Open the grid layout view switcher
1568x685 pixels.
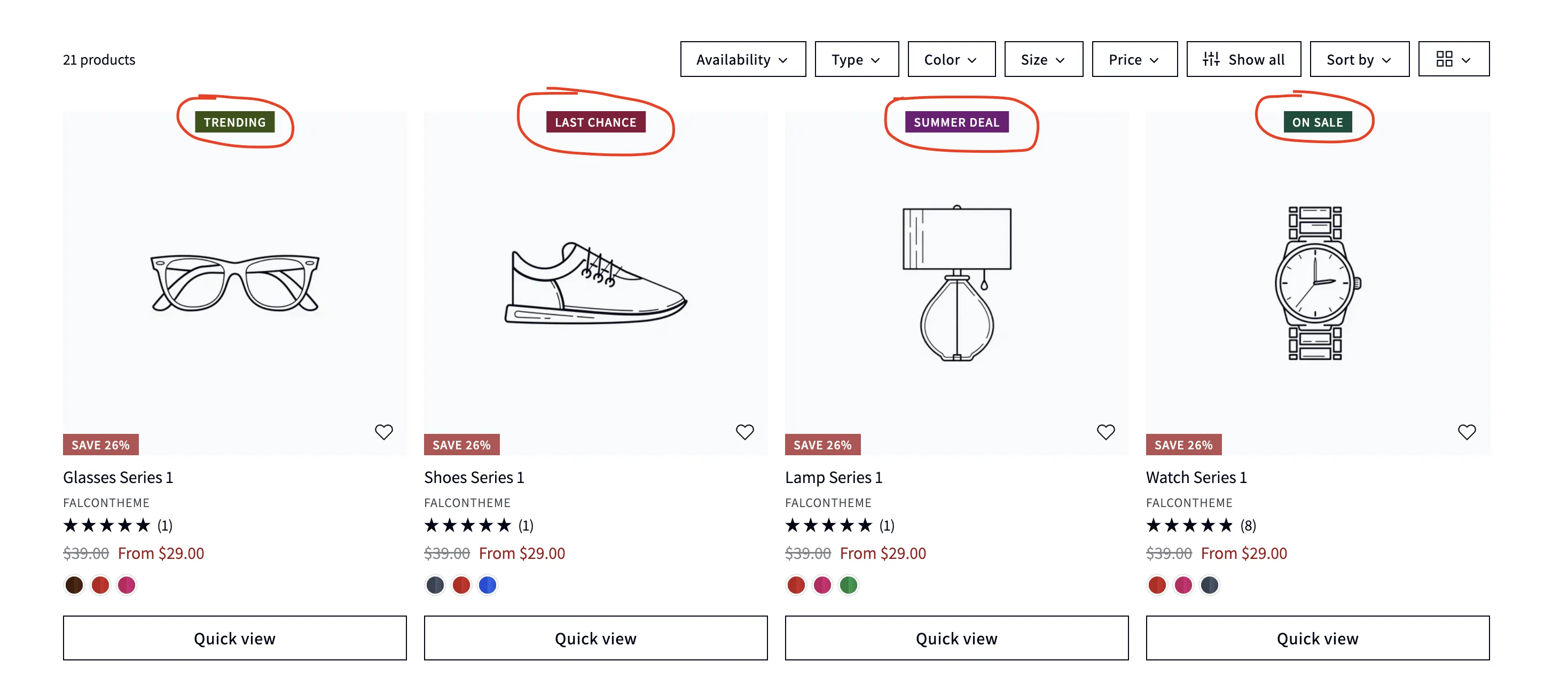click(1453, 59)
